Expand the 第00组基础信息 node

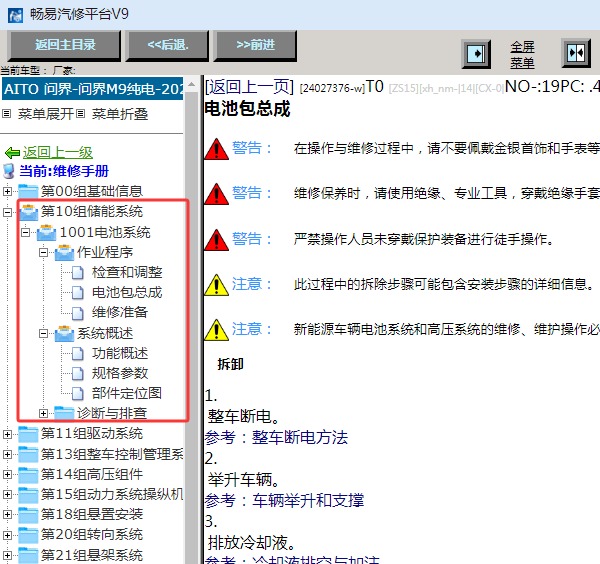point(7,191)
